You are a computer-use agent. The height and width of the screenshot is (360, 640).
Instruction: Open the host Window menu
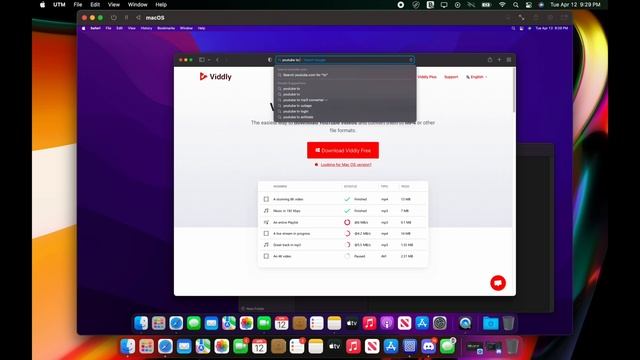coord(138,4)
